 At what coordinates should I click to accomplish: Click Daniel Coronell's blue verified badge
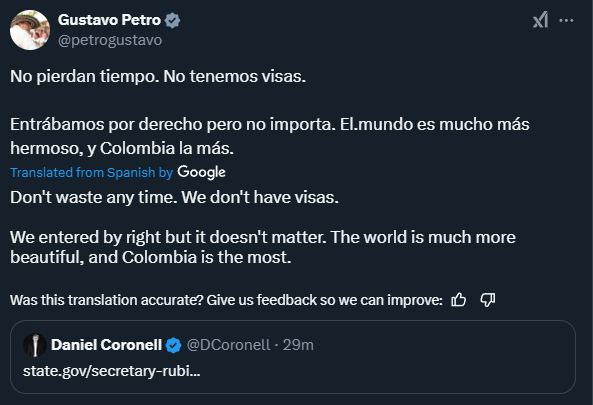click(173, 345)
